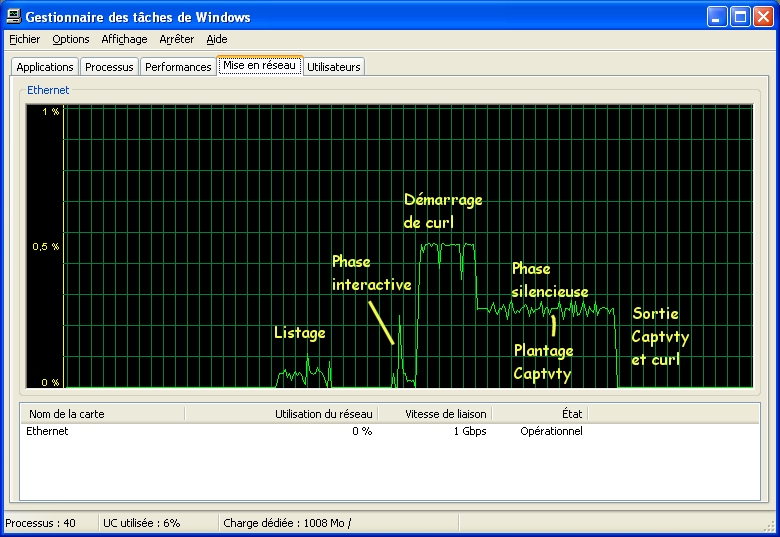Click the Vitesse de liaison column header
This screenshot has width=780, height=537.
435,413
